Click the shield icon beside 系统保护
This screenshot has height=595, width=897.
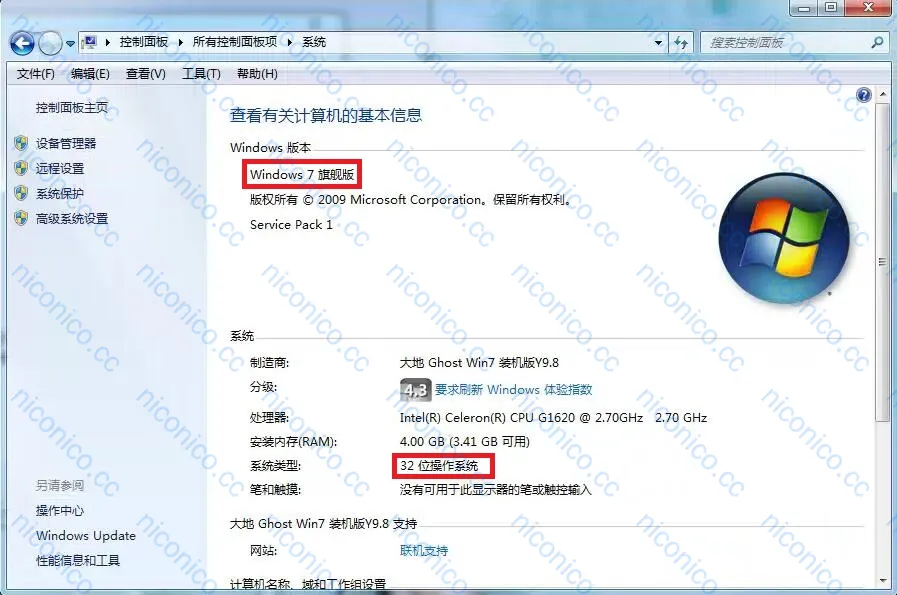pyautogui.click(x=21, y=193)
